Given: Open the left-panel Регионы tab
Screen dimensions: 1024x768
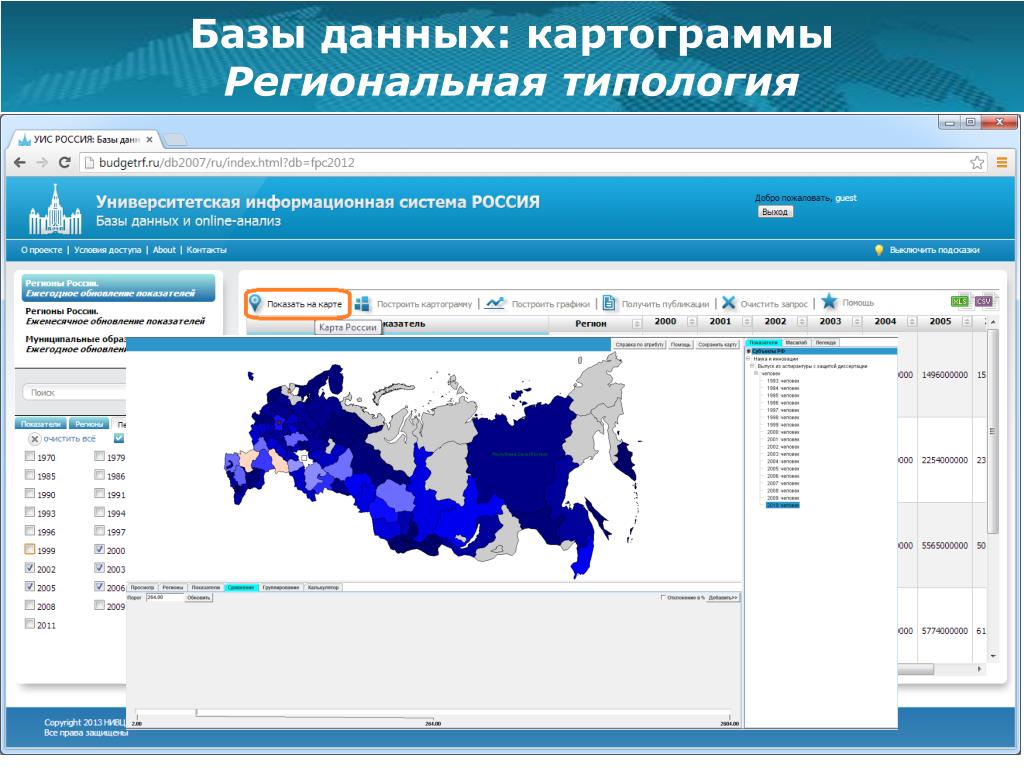Looking at the screenshot, I should (x=89, y=424).
